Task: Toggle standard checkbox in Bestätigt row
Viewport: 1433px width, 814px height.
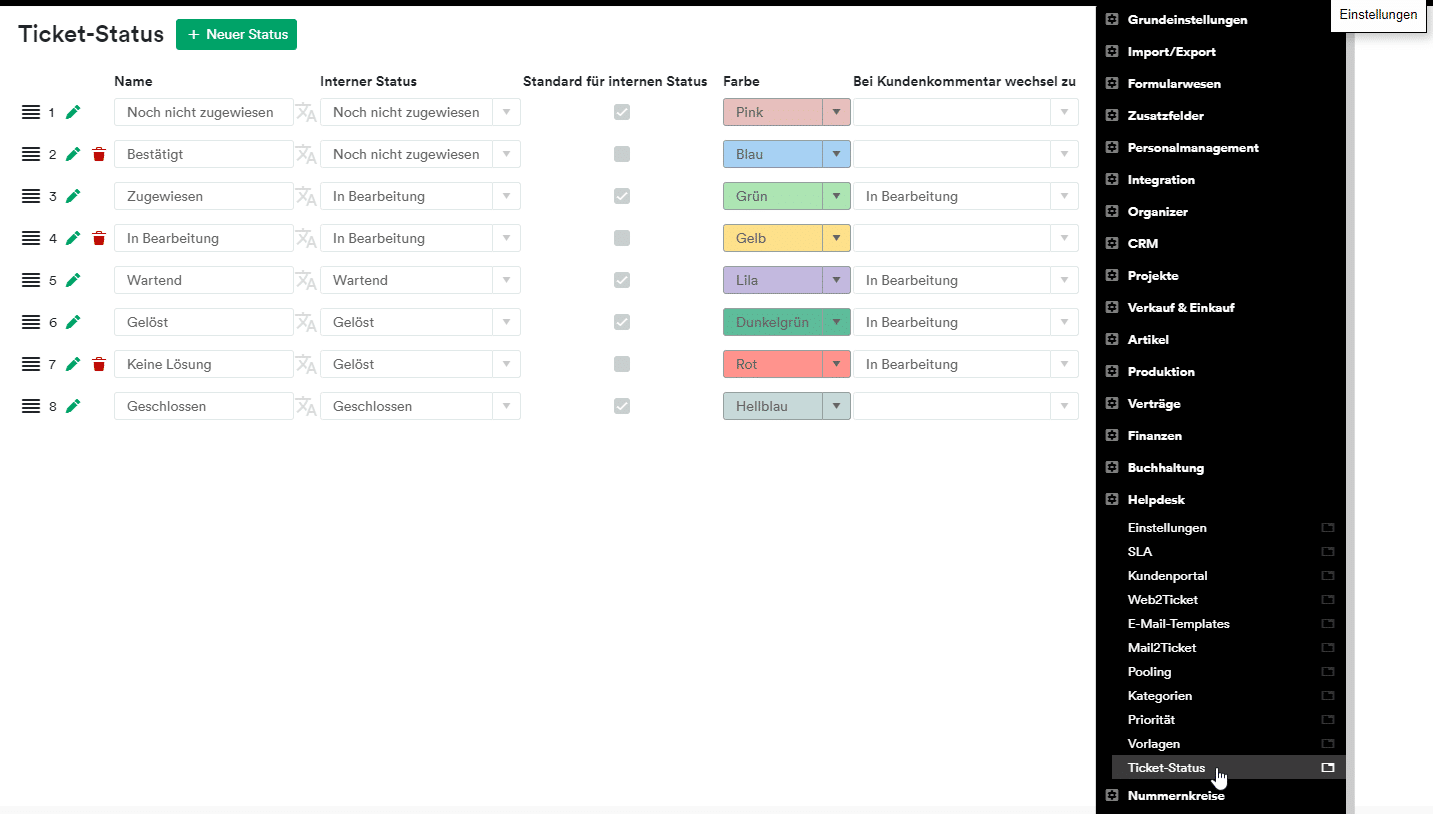Action: (622, 154)
